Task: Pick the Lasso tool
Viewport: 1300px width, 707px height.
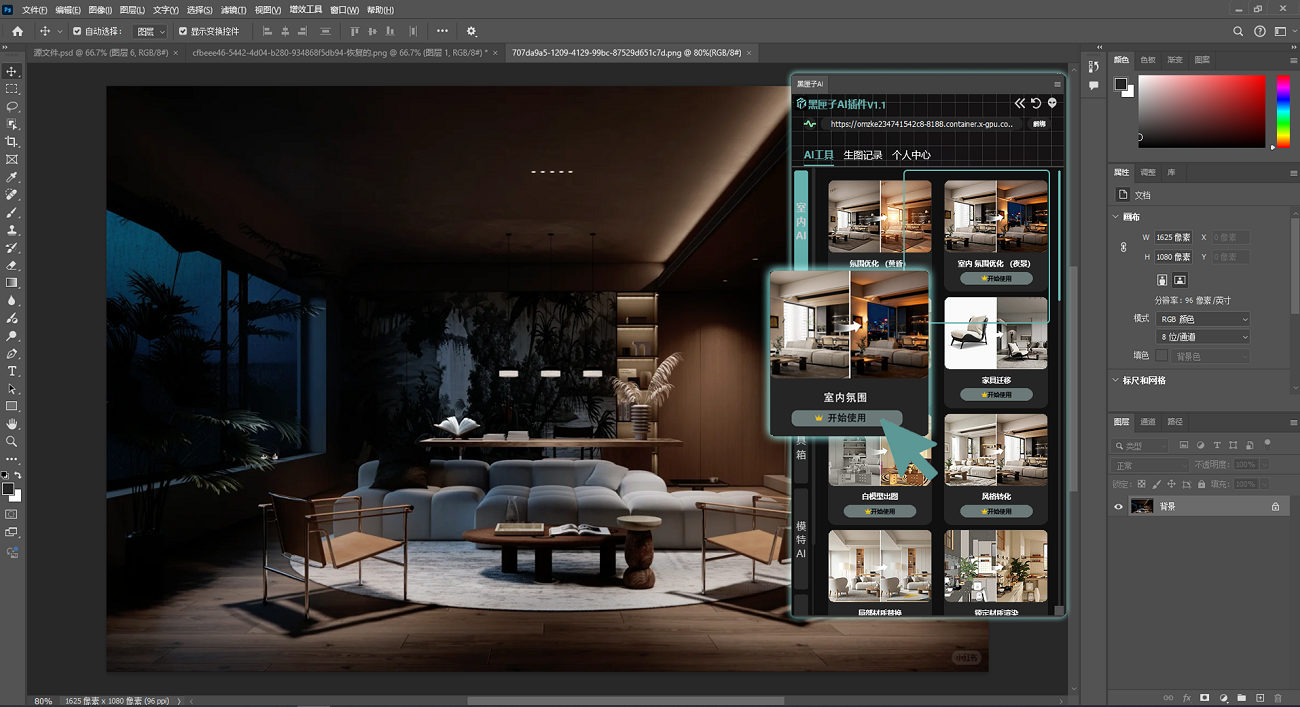Action: click(x=12, y=106)
